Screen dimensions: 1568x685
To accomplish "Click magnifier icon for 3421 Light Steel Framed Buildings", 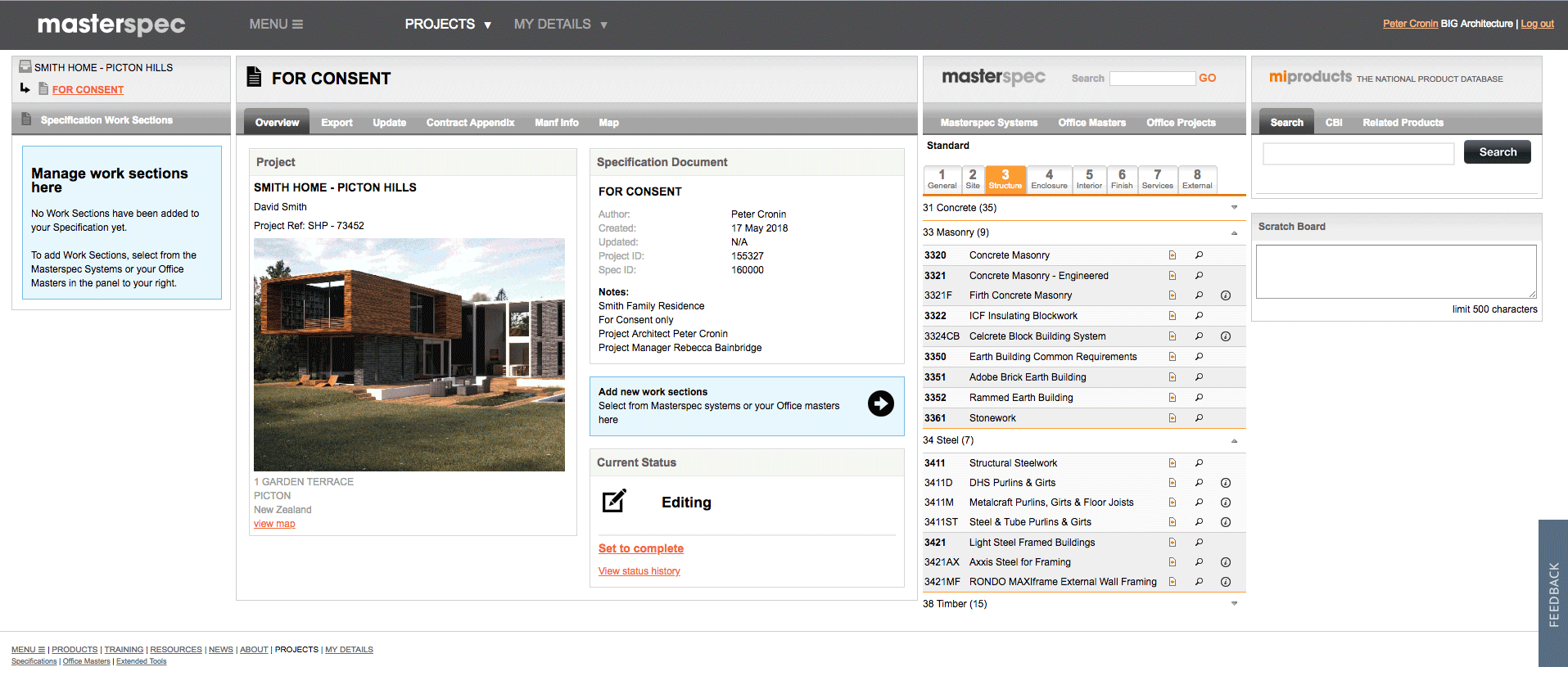I will point(1199,543).
